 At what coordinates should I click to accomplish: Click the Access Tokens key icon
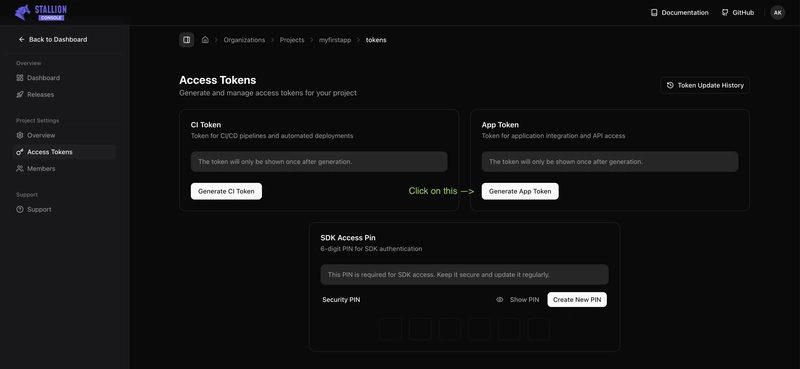click(x=20, y=152)
